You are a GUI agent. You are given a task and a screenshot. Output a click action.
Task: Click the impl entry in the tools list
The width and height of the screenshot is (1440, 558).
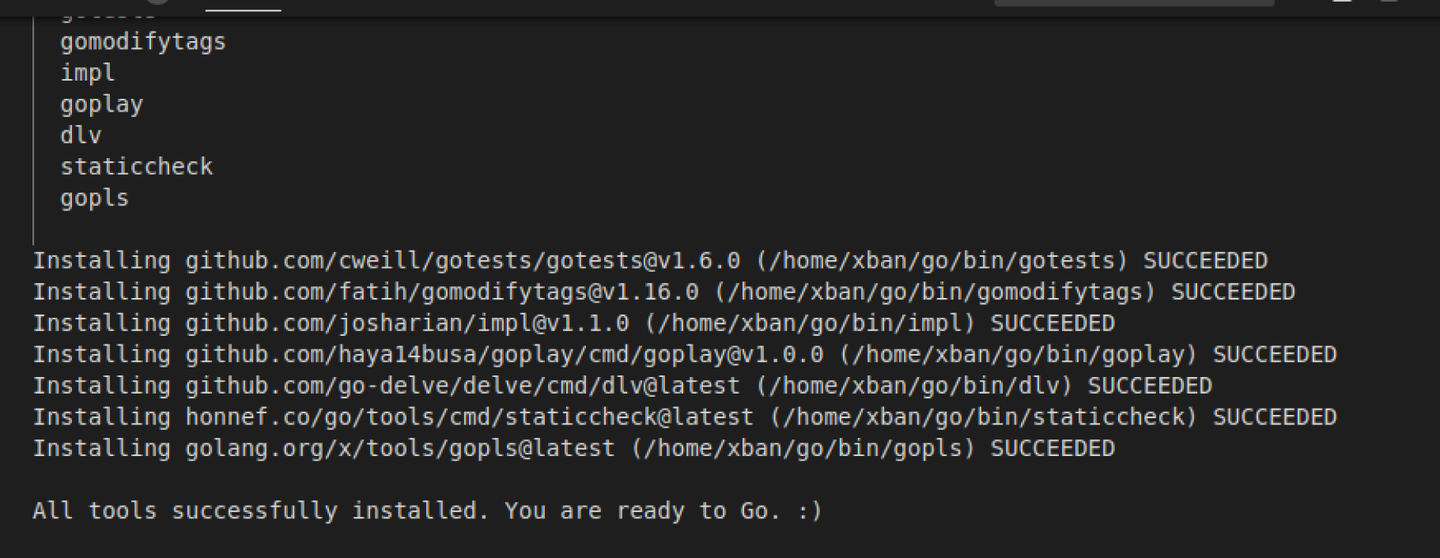(x=88, y=73)
